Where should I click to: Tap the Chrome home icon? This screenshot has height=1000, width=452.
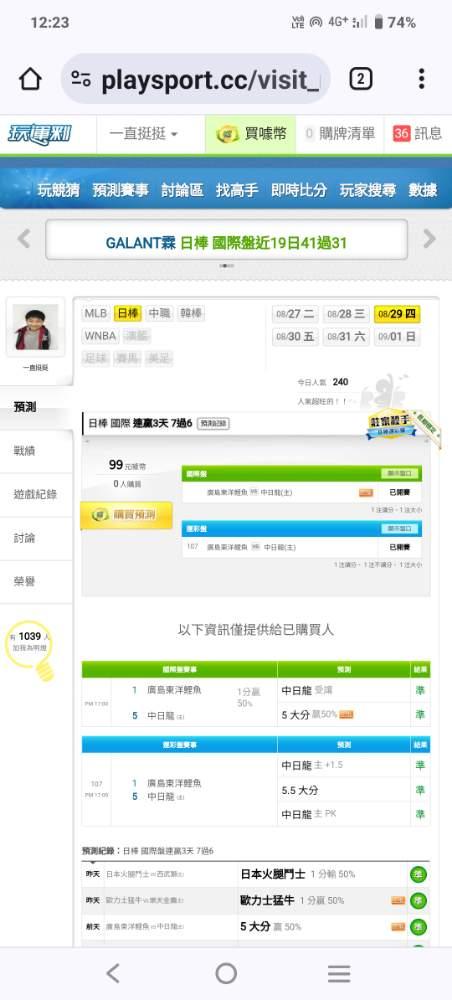coord(30,79)
